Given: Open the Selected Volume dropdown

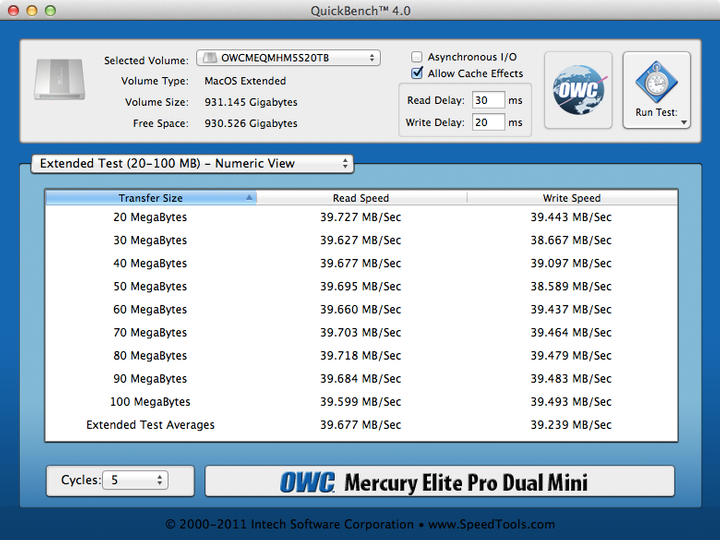Looking at the screenshot, I should coord(288,59).
